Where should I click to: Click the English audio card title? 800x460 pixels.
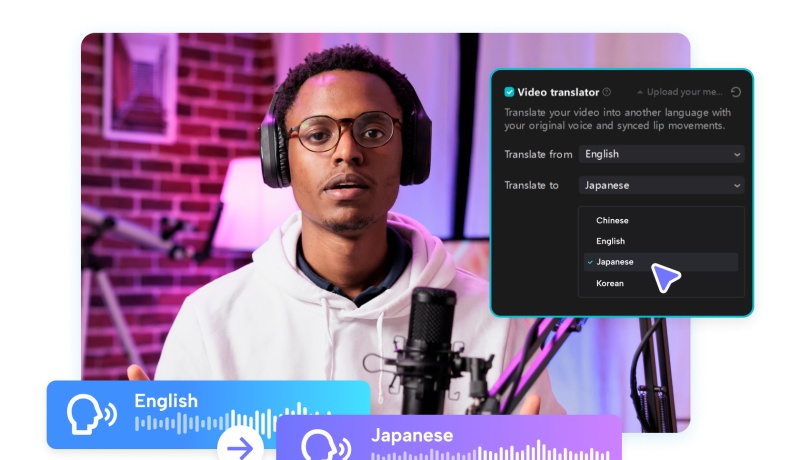(166, 401)
